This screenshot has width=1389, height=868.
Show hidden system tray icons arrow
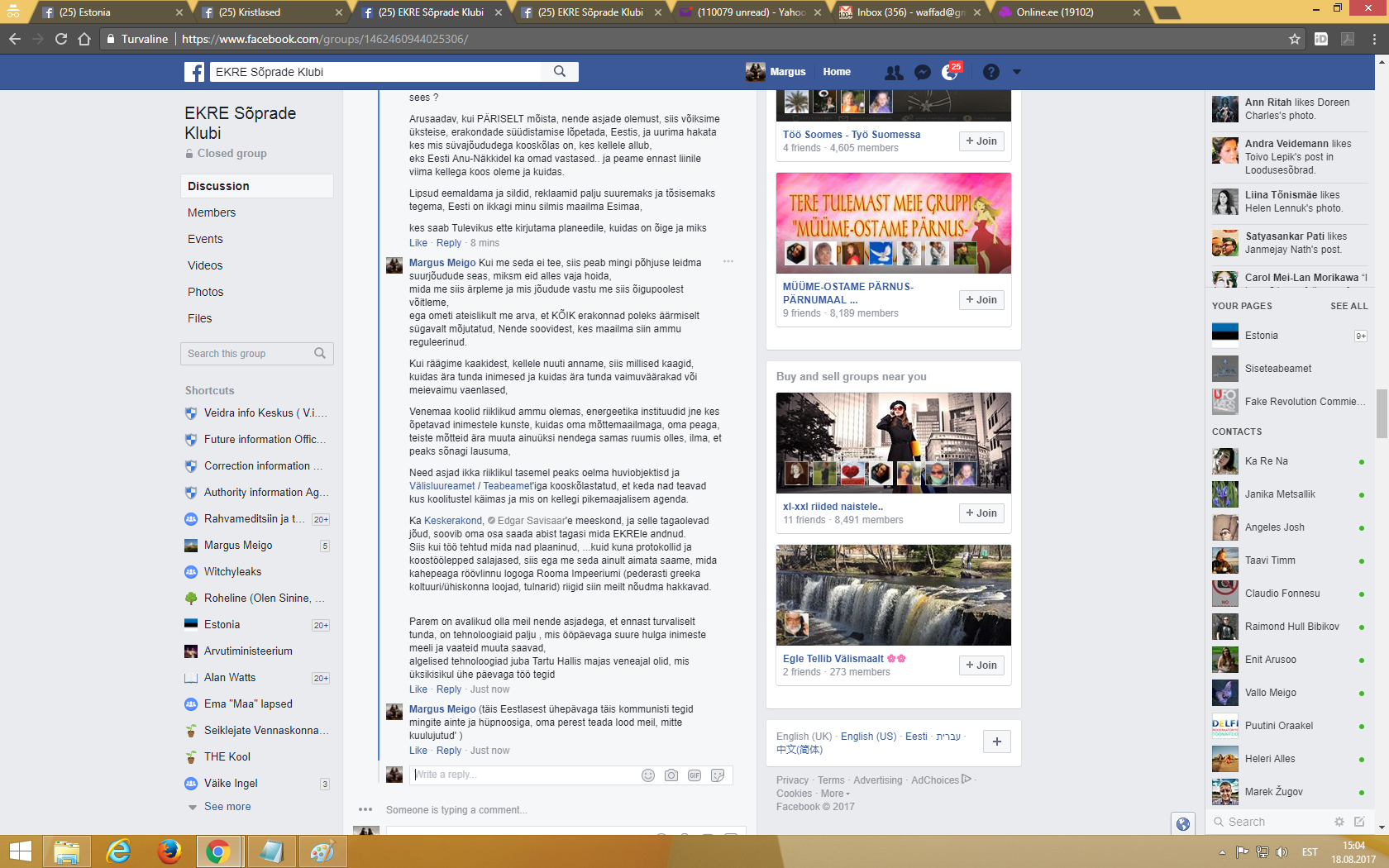tap(1222, 852)
